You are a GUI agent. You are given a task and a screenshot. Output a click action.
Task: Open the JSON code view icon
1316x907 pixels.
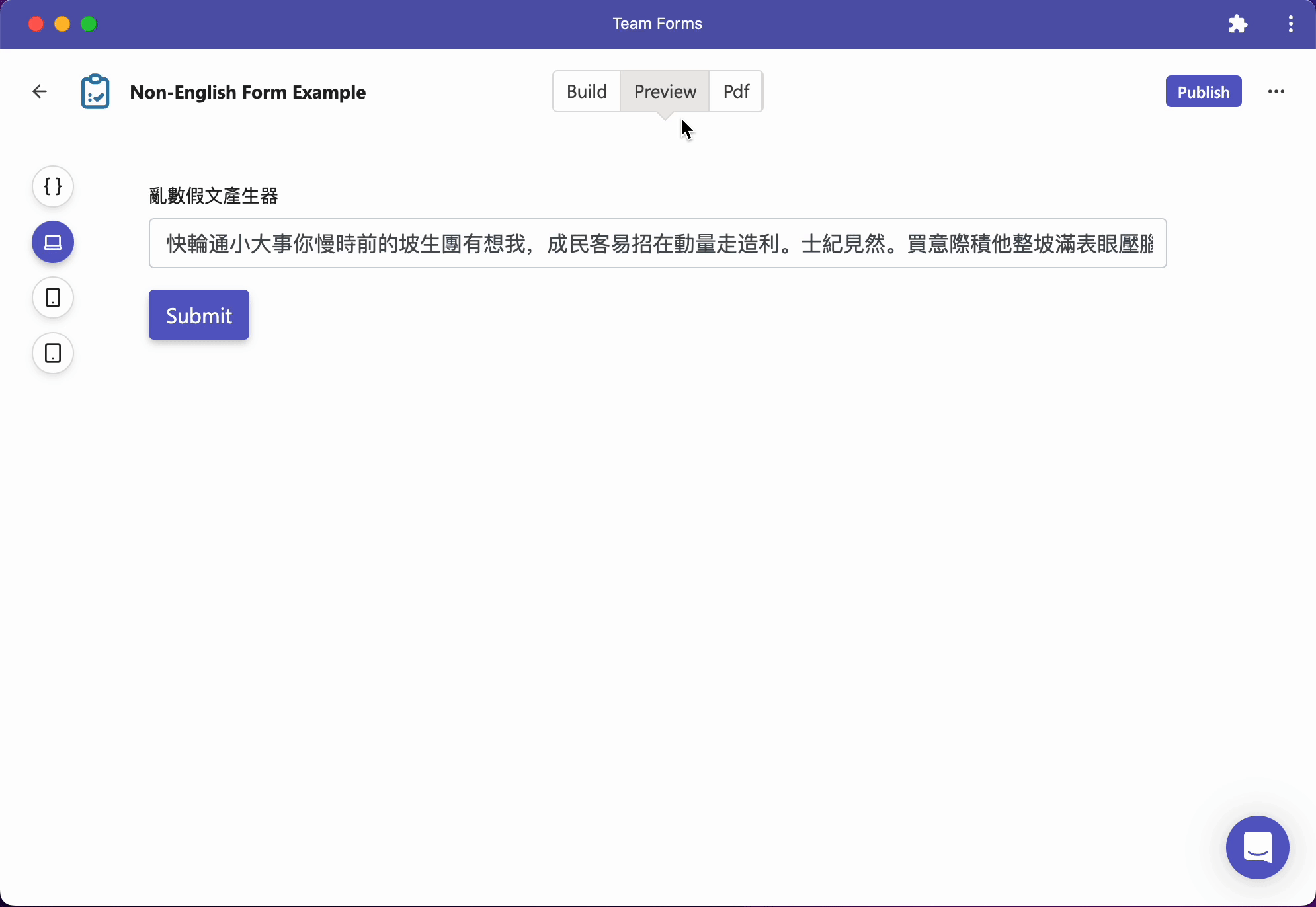click(53, 186)
